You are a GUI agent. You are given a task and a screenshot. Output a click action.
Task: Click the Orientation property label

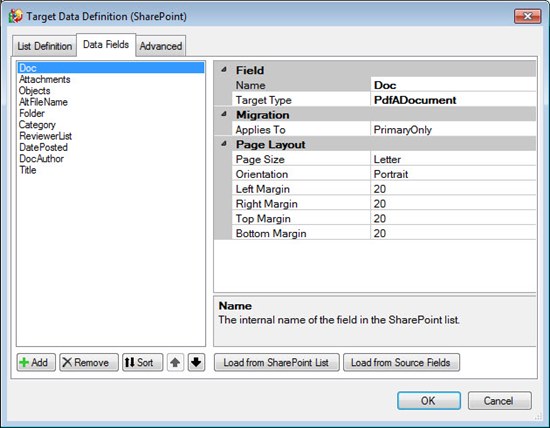[262, 174]
